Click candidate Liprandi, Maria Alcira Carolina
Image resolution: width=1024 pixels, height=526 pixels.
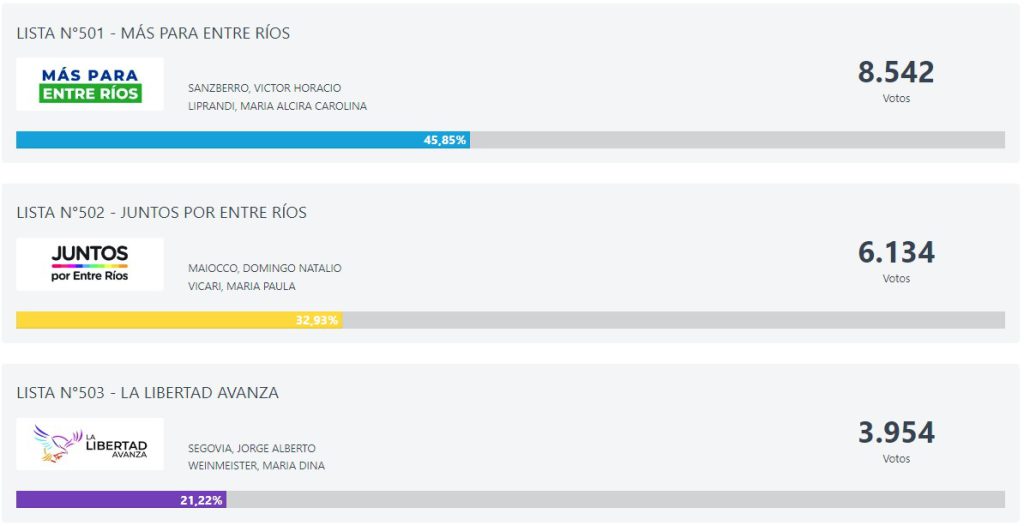pos(278,106)
